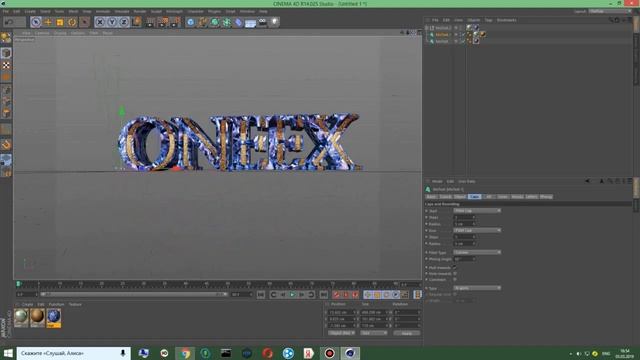This screenshot has height=360, width=640.
Task: Open the End cap type dropdown
Action: pyautogui.click(x=477, y=230)
